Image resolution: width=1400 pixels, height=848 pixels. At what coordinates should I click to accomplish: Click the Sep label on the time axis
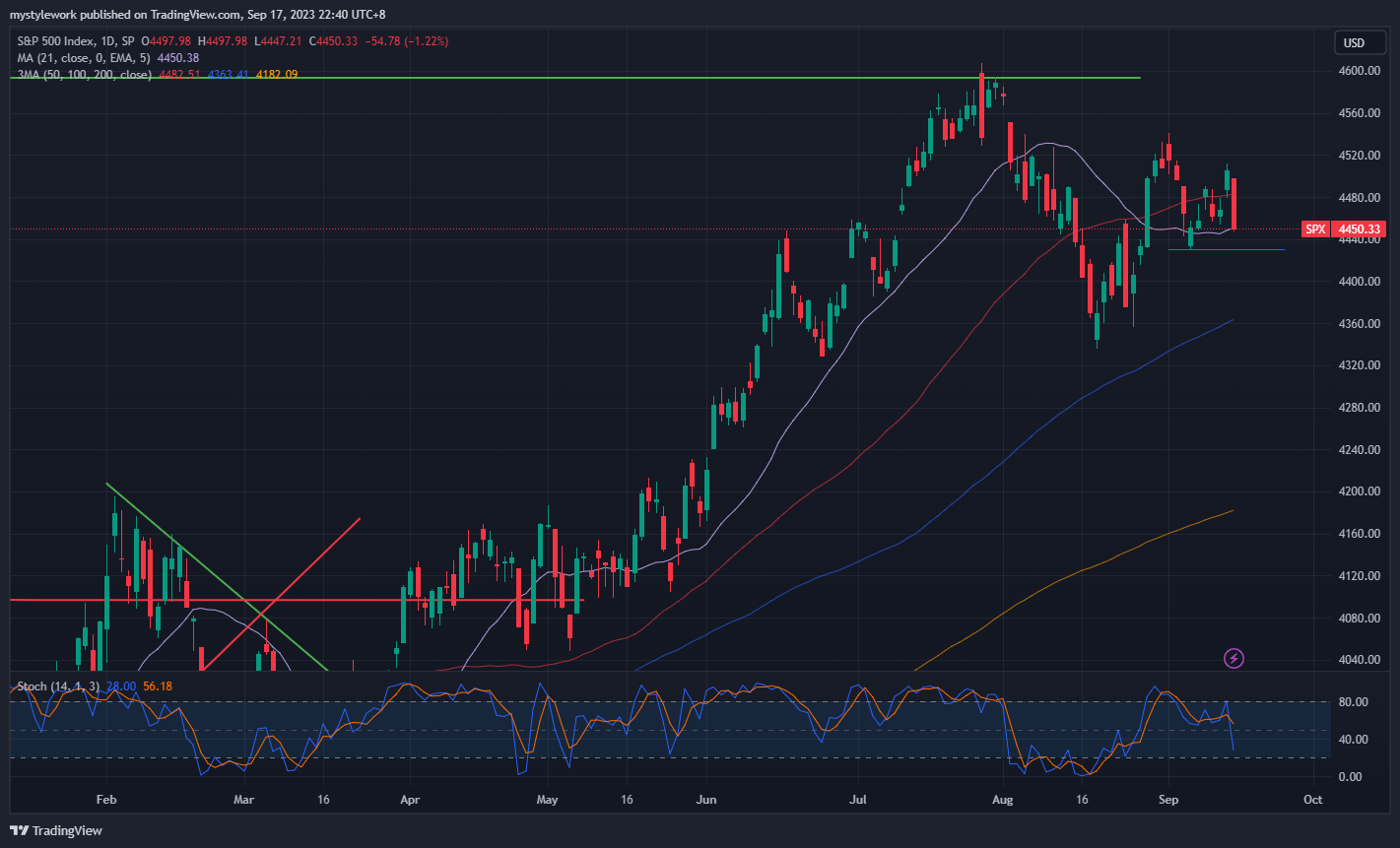(x=1167, y=800)
